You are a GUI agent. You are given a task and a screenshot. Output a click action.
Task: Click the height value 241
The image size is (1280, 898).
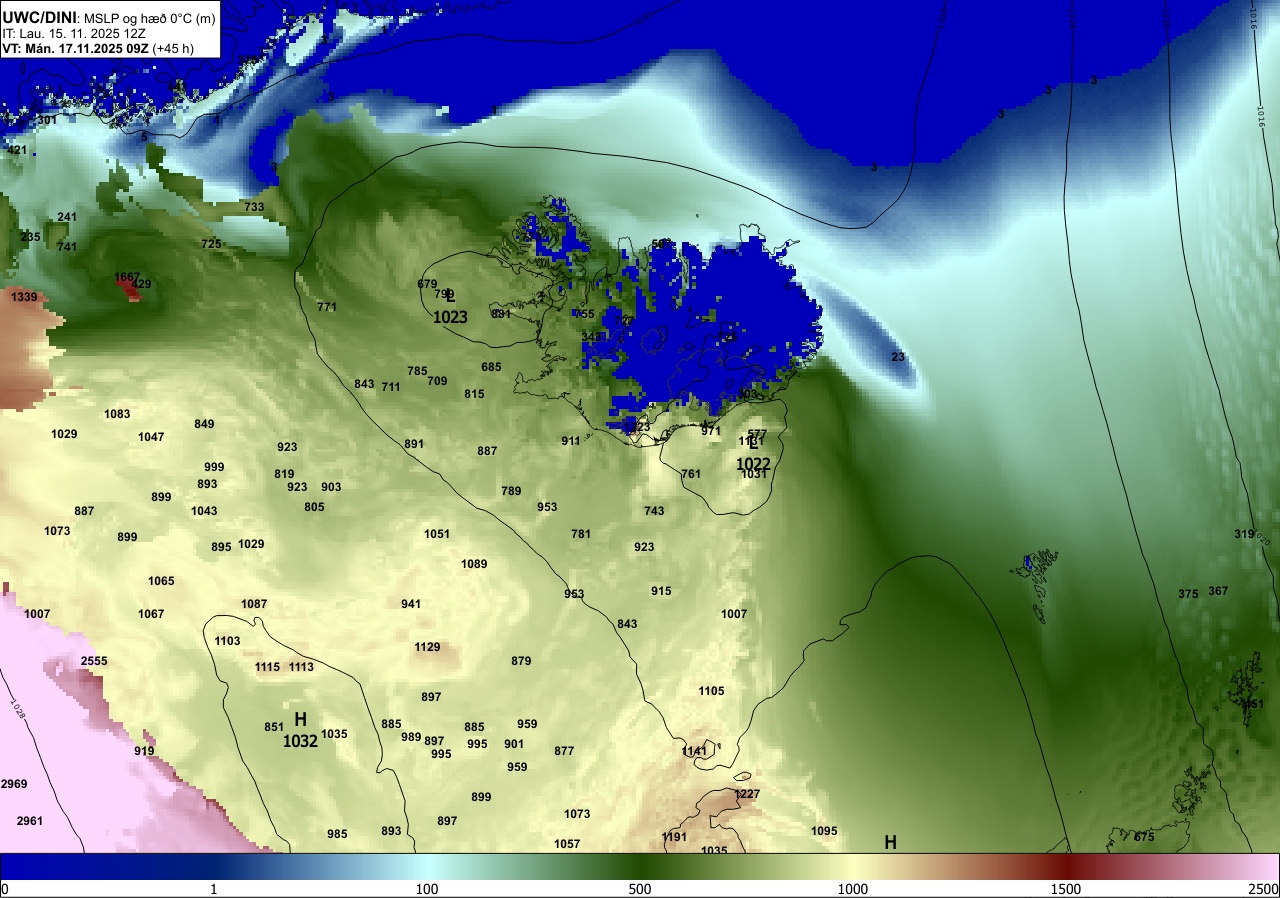click(x=67, y=217)
